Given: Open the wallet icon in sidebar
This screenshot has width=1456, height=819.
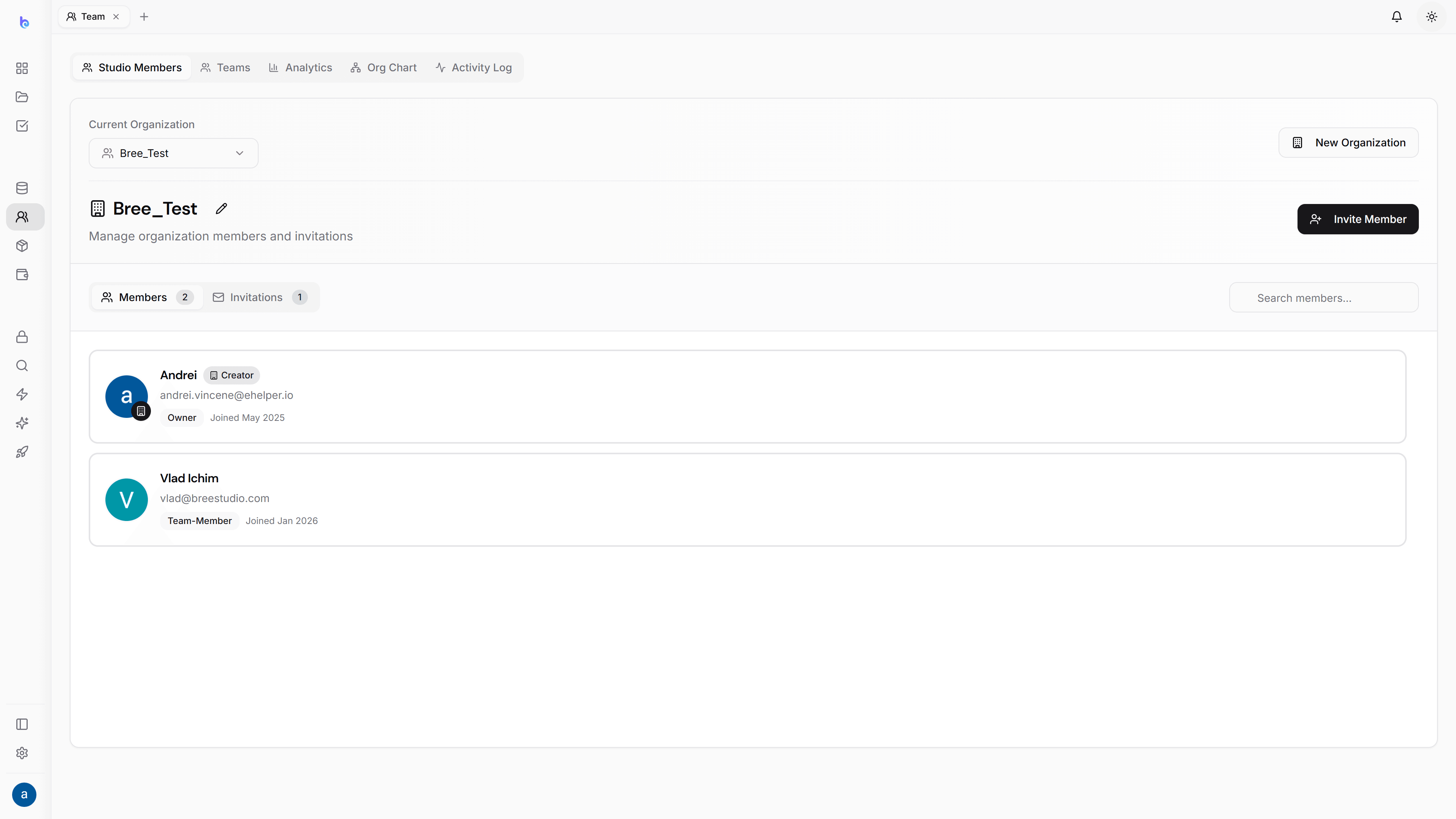Looking at the screenshot, I should tap(22, 275).
